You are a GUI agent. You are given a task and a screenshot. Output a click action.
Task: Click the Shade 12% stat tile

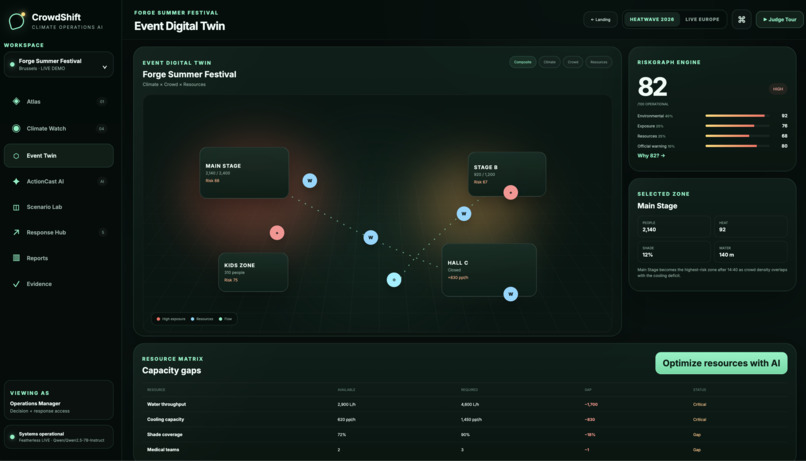click(674, 252)
